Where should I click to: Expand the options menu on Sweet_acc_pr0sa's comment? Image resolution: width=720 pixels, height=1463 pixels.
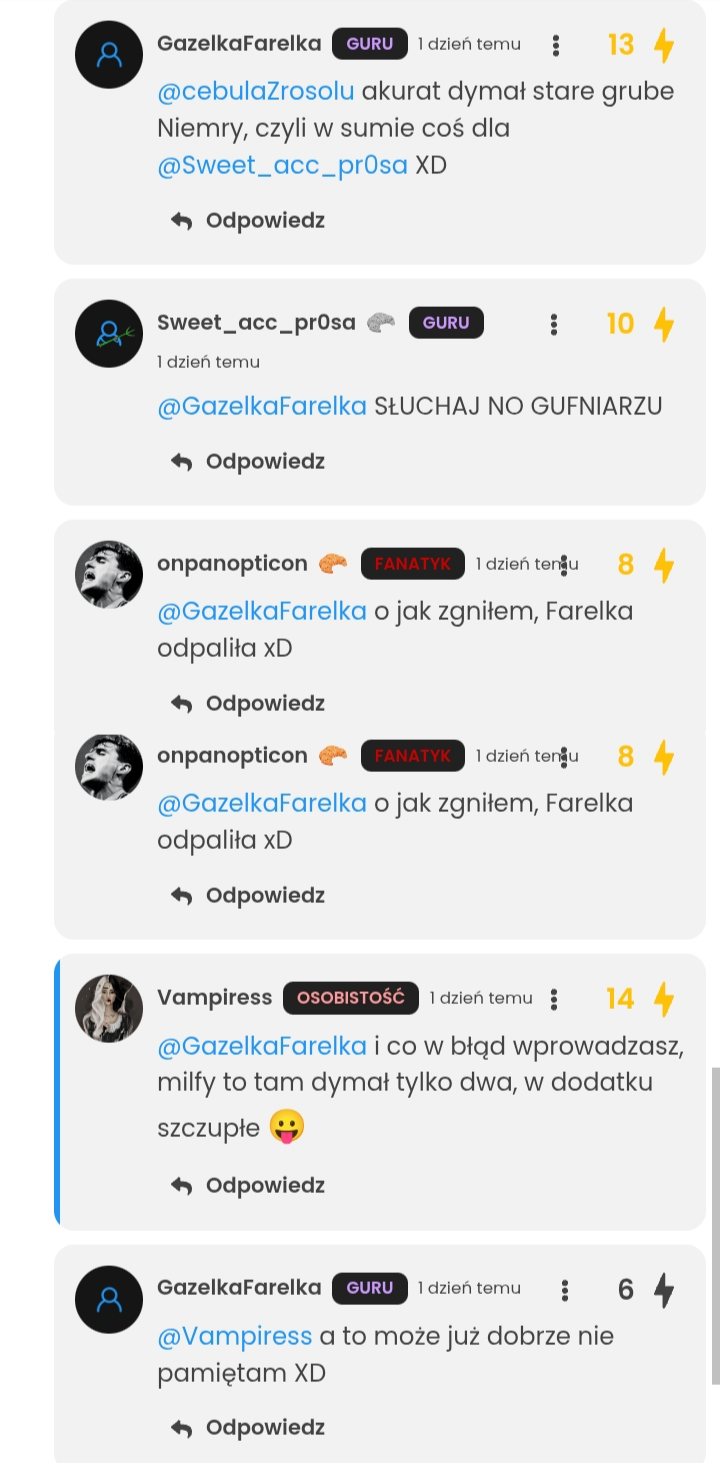554,324
